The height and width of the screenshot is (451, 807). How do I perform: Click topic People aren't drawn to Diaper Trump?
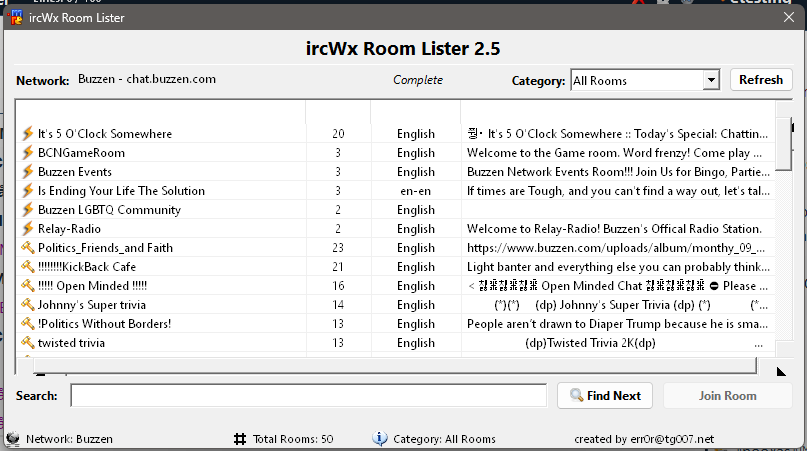(617, 324)
